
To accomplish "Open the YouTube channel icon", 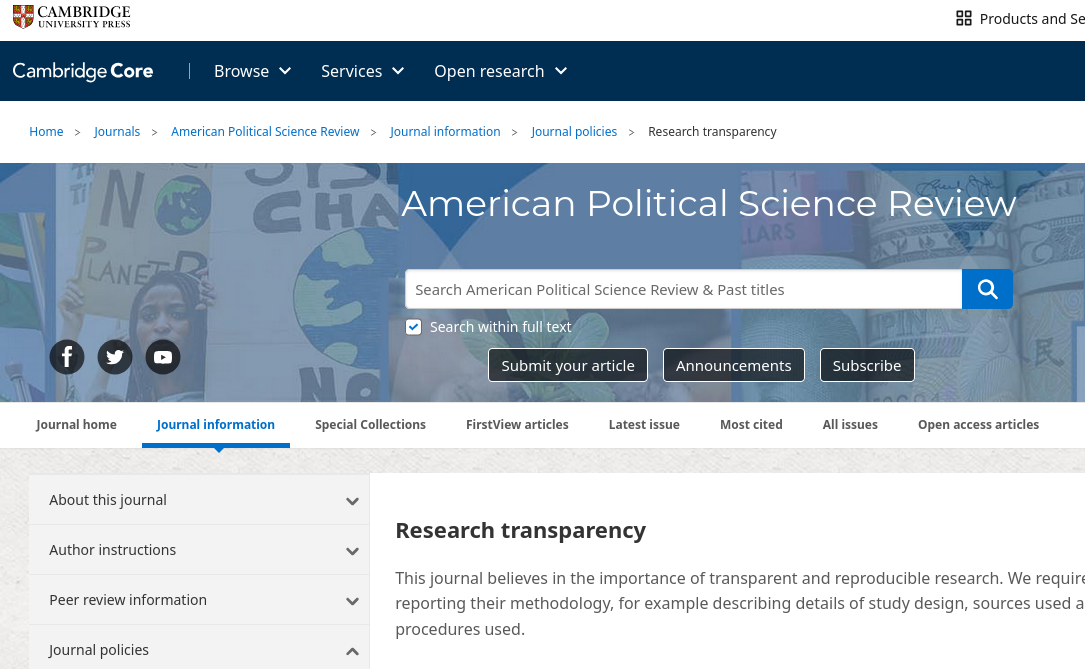I will coord(163,357).
